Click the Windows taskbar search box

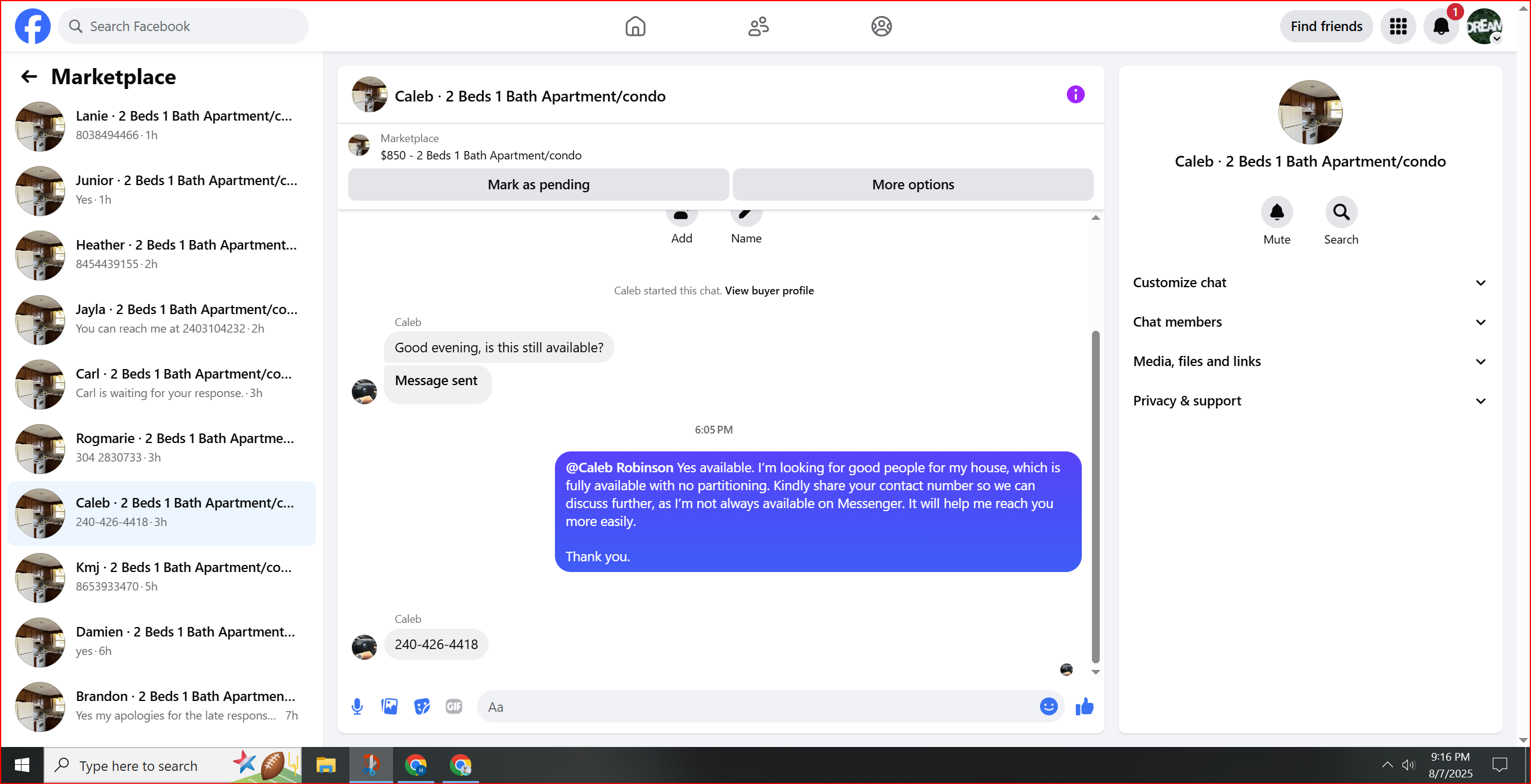pyautogui.click(x=173, y=765)
